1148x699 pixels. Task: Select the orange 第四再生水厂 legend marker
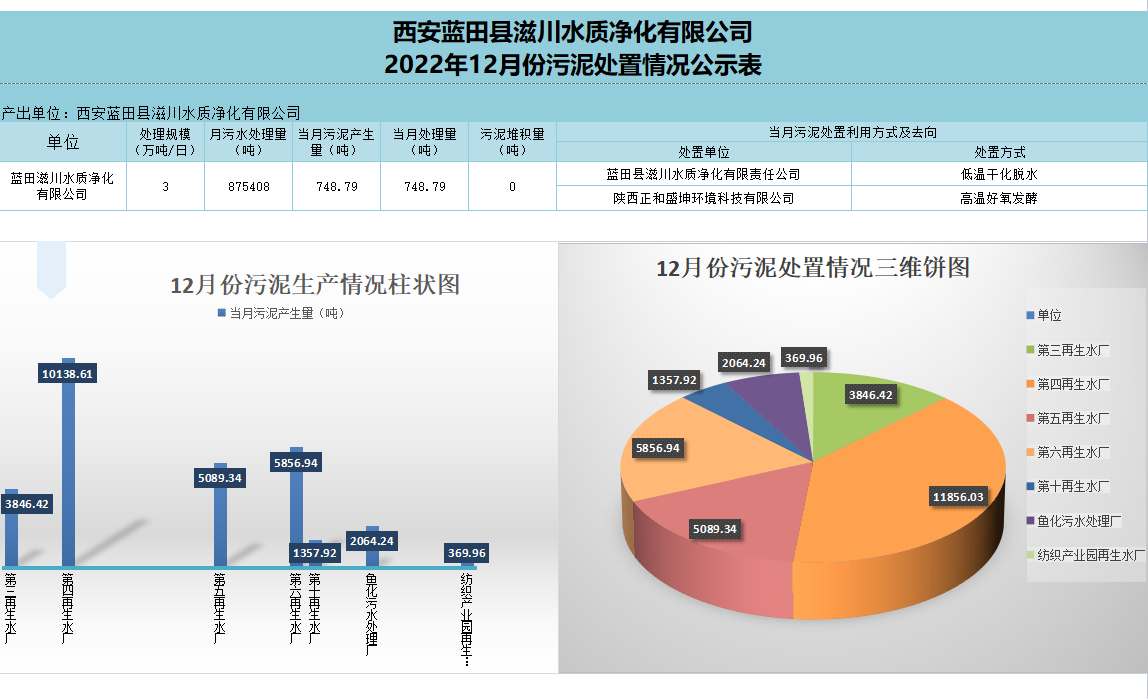[1031, 384]
